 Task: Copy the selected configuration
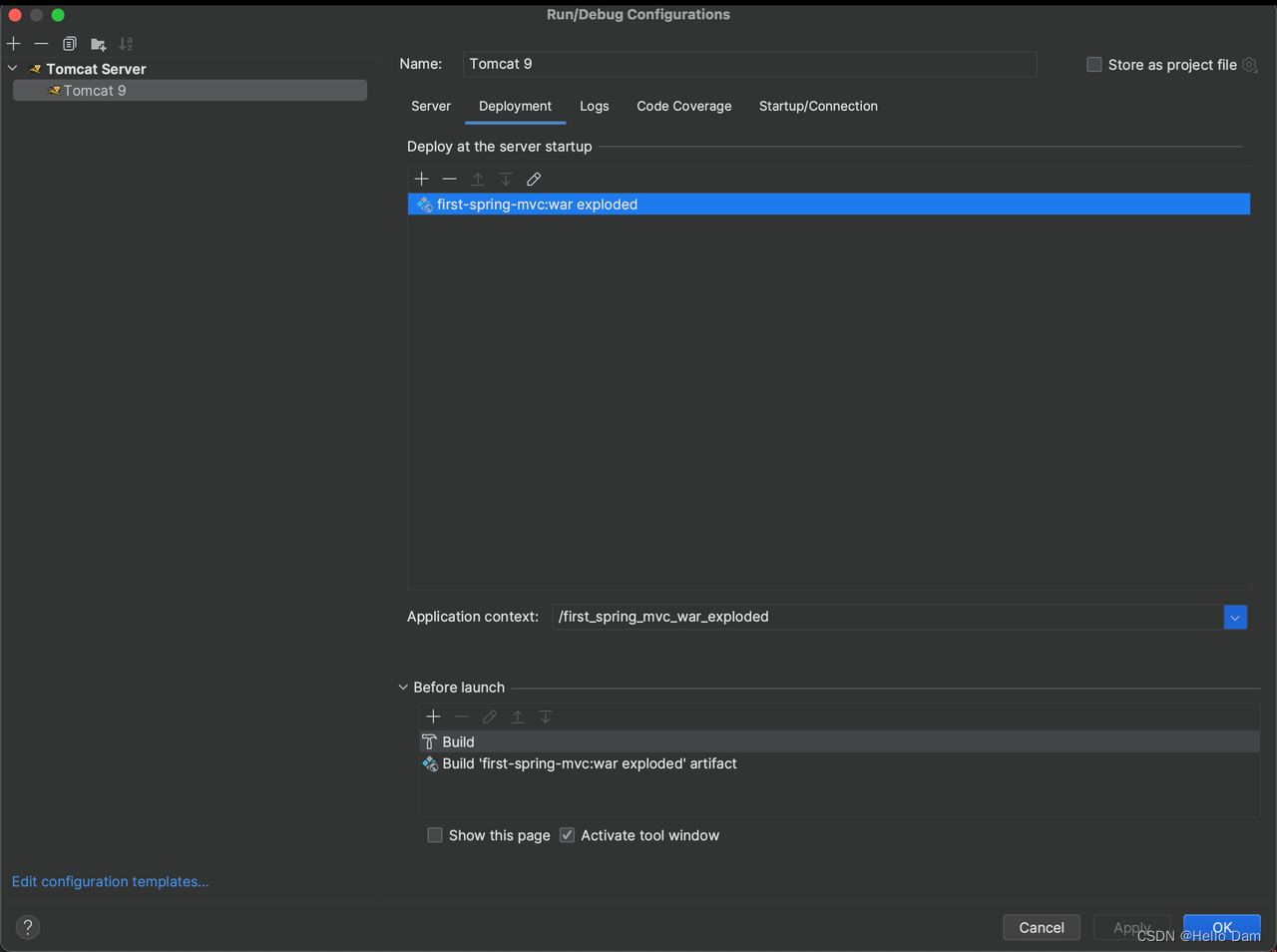click(70, 44)
